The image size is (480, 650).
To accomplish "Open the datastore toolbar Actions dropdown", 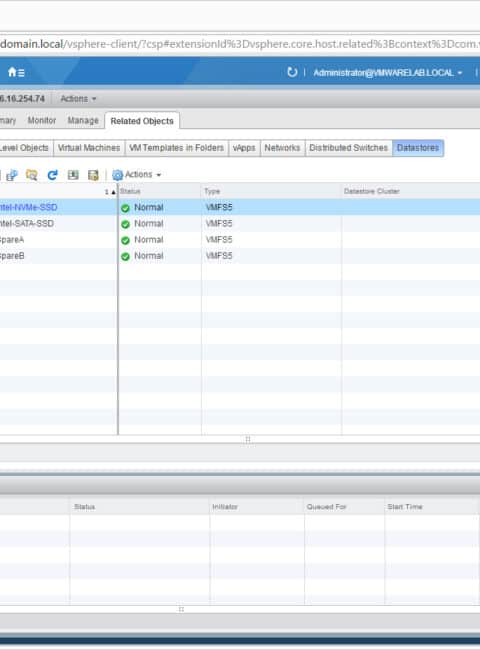I will [x=143, y=175].
